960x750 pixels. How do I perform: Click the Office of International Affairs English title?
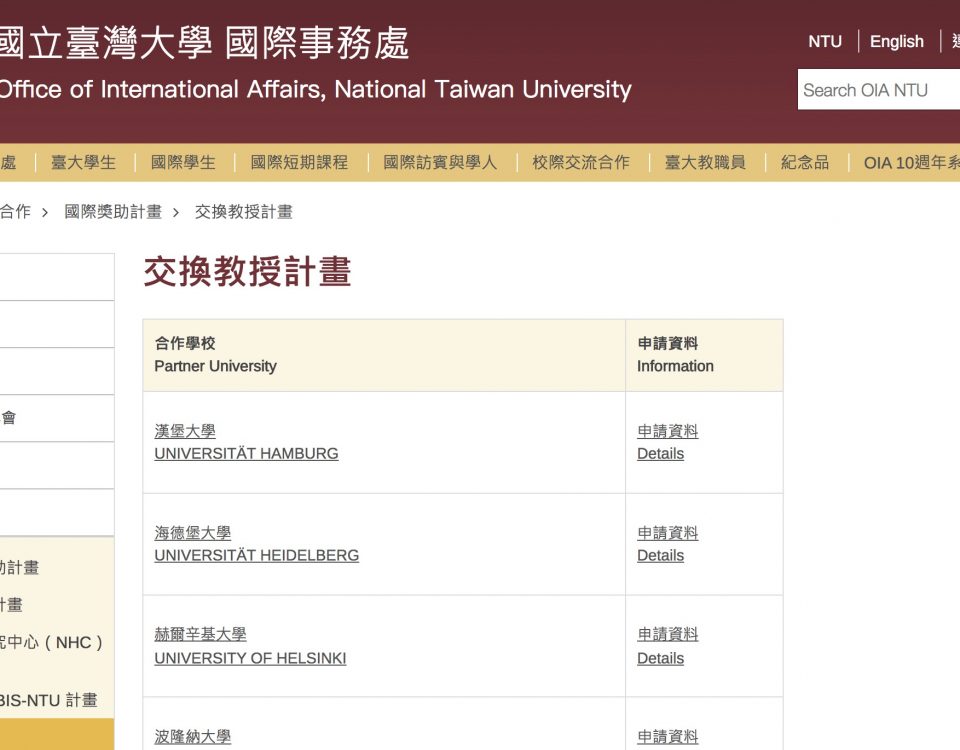point(315,89)
